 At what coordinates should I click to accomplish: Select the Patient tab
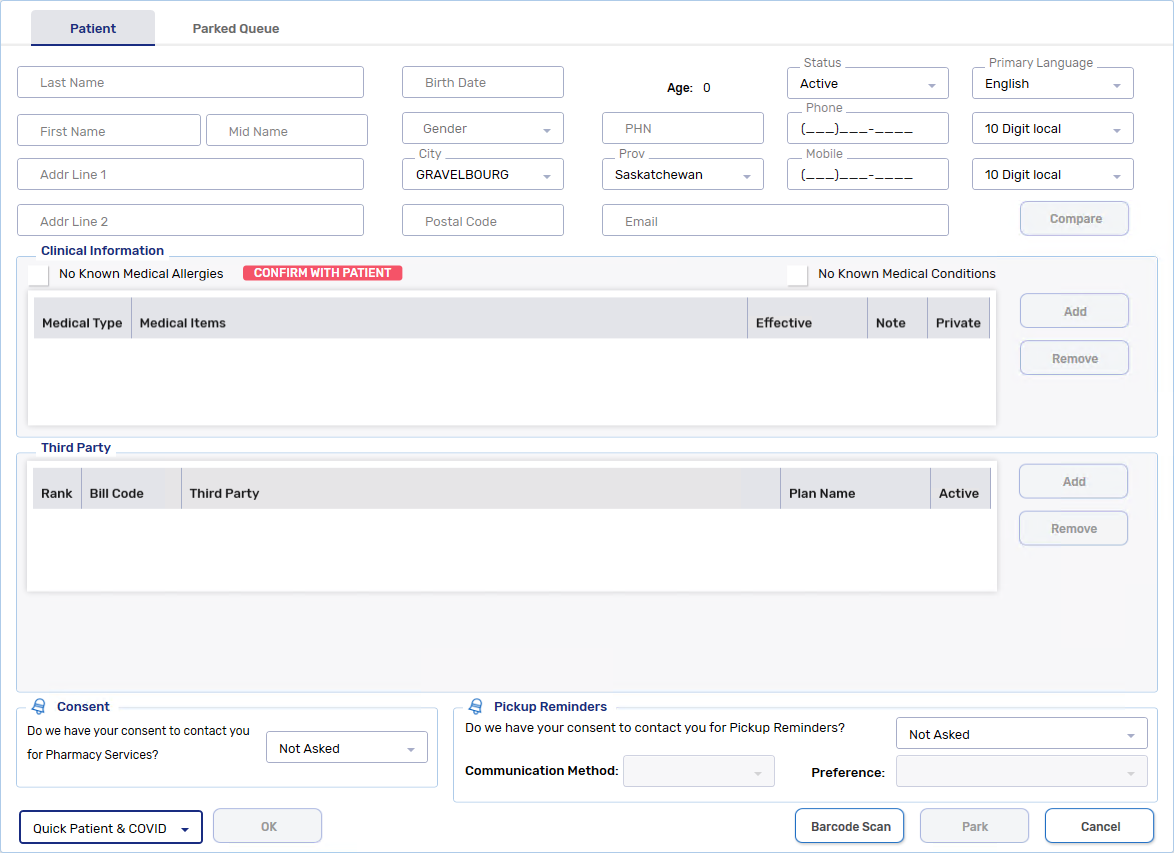[92, 27]
